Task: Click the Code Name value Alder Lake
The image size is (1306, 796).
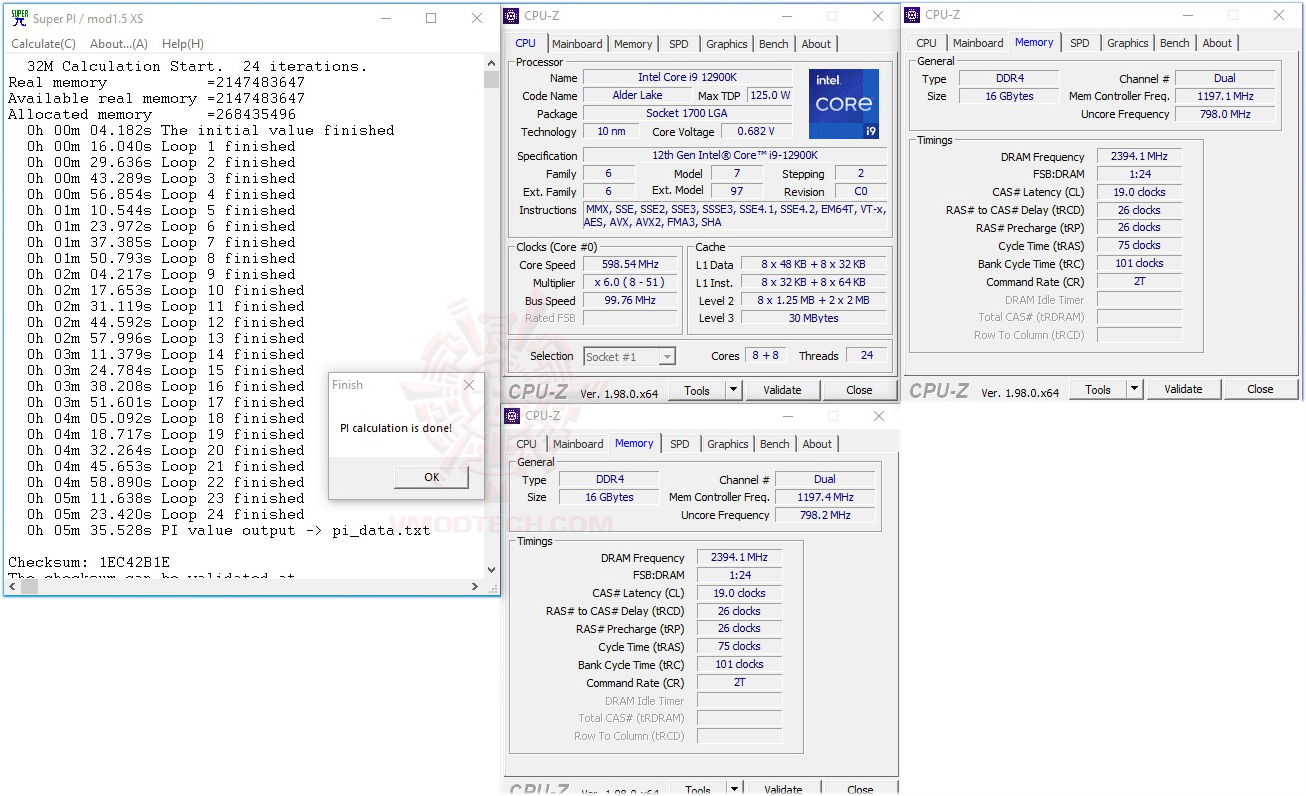Action: 637,96
